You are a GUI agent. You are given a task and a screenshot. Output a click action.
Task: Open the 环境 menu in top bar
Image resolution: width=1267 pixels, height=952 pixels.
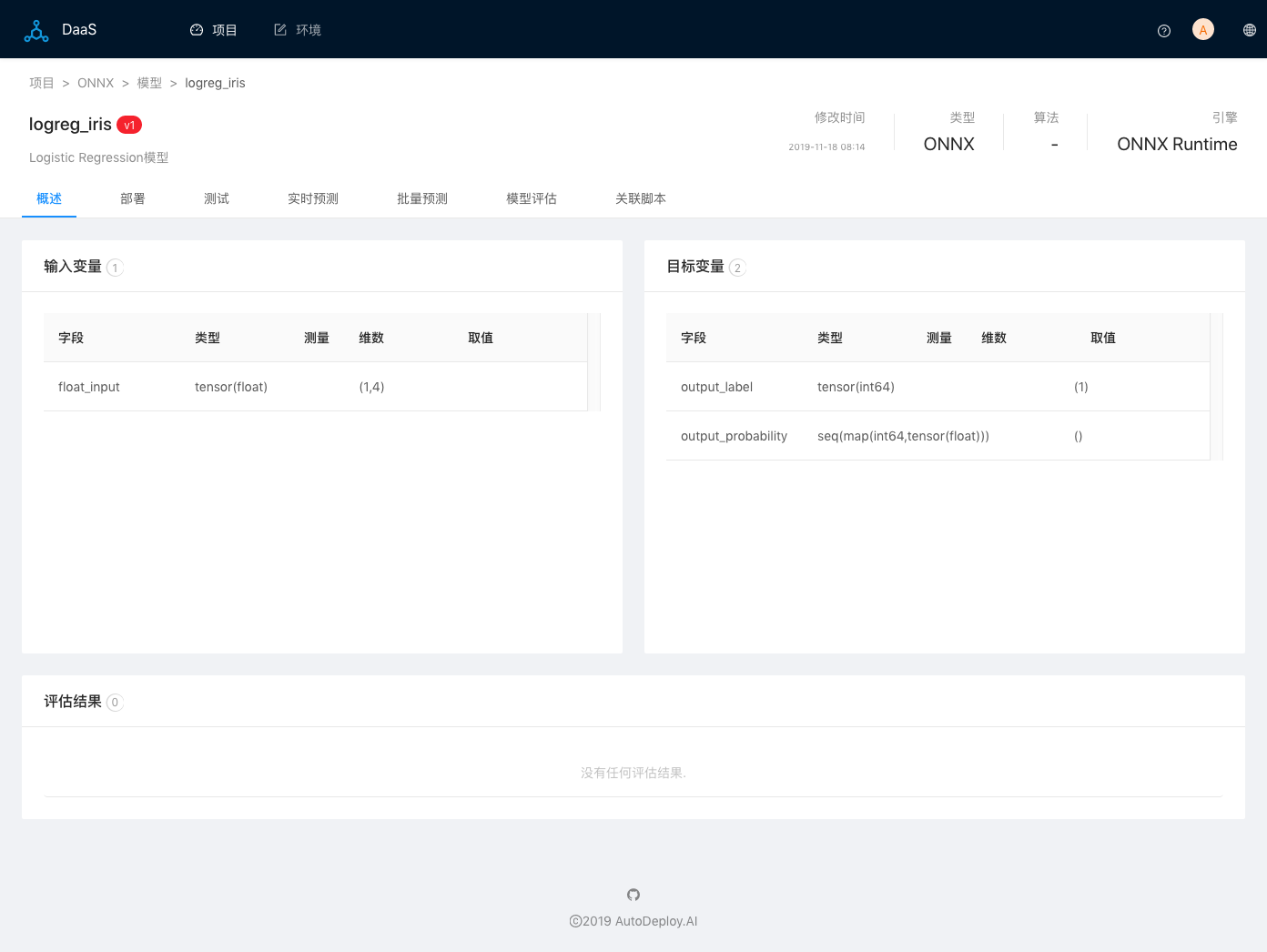pos(298,30)
